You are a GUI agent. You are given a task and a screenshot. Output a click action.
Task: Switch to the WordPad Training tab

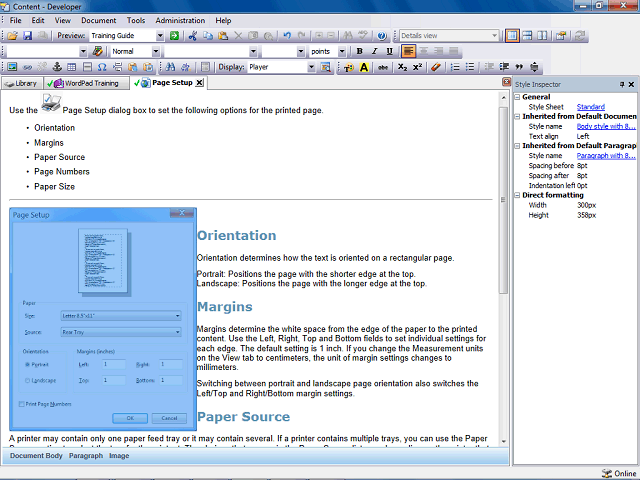[87, 83]
